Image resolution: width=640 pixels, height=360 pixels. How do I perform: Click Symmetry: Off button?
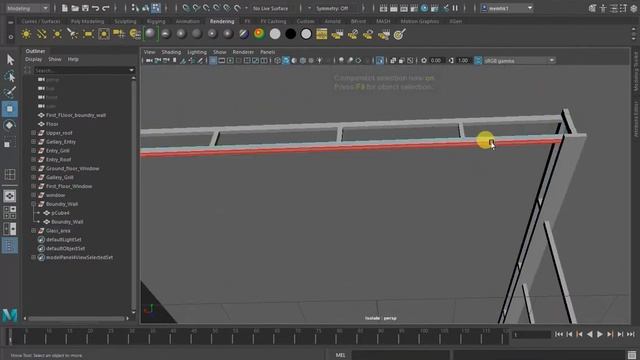pos(332,8)
